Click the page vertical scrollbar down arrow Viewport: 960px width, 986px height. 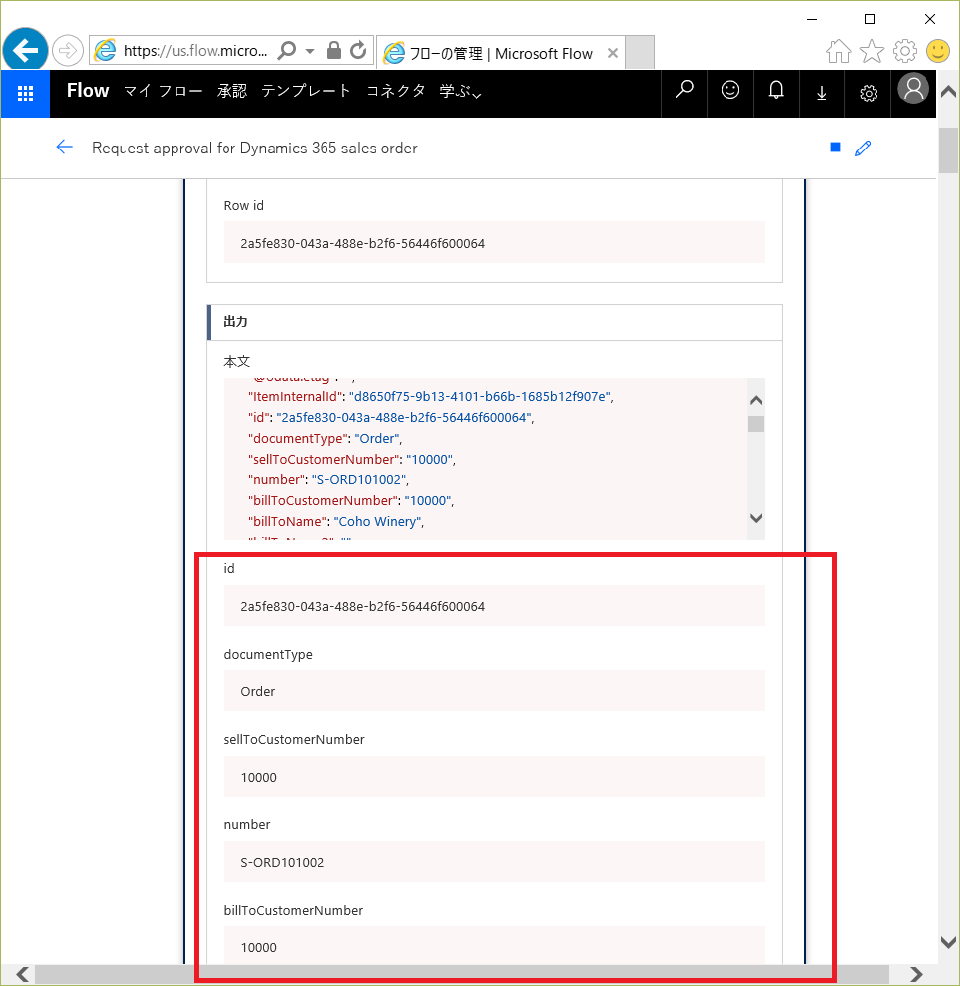tap(948, 941)
